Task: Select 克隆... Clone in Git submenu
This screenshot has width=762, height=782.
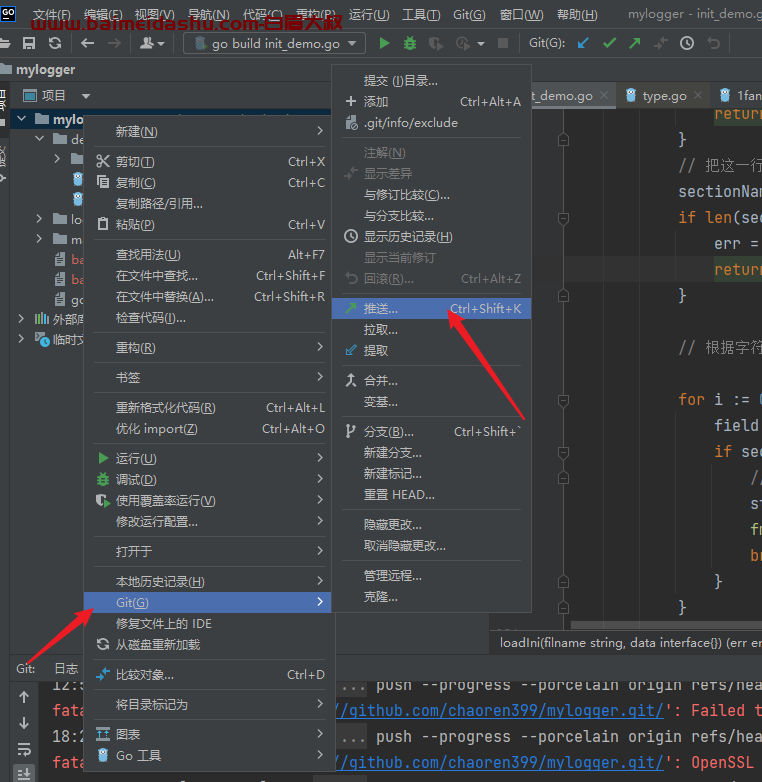Action: point(431,596)
